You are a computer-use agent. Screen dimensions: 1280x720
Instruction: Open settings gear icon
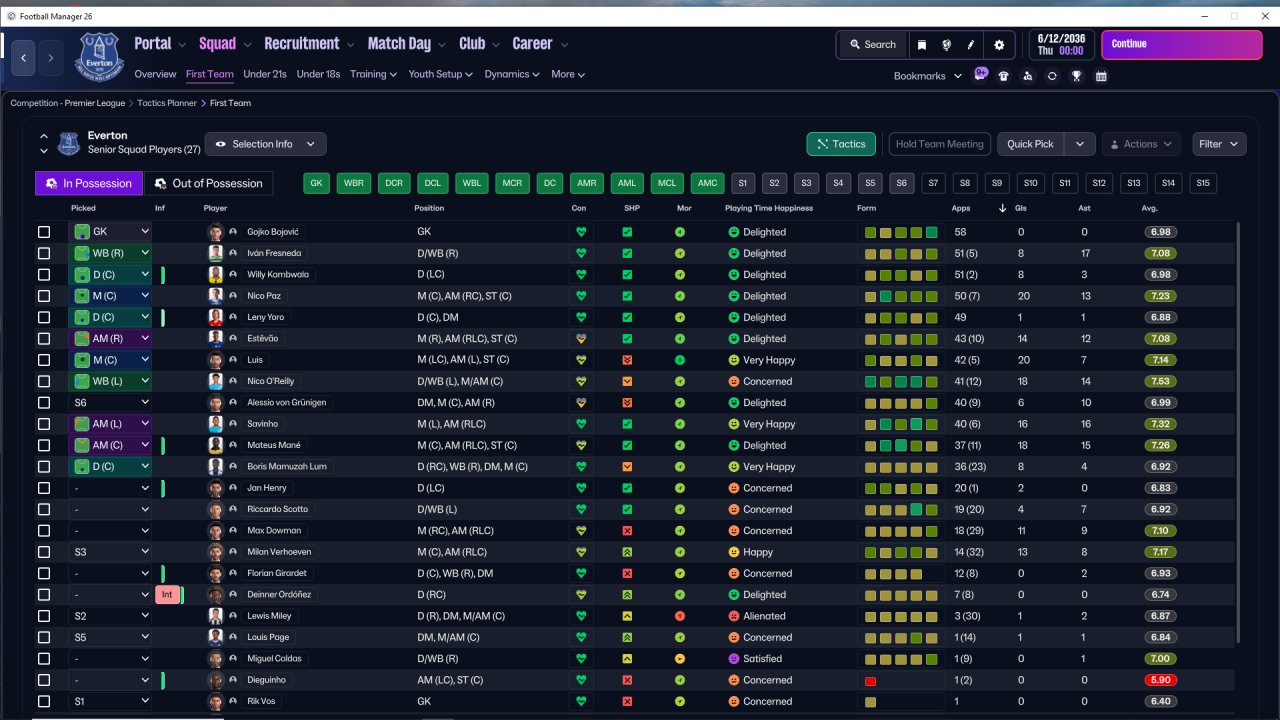coord(999,45)
